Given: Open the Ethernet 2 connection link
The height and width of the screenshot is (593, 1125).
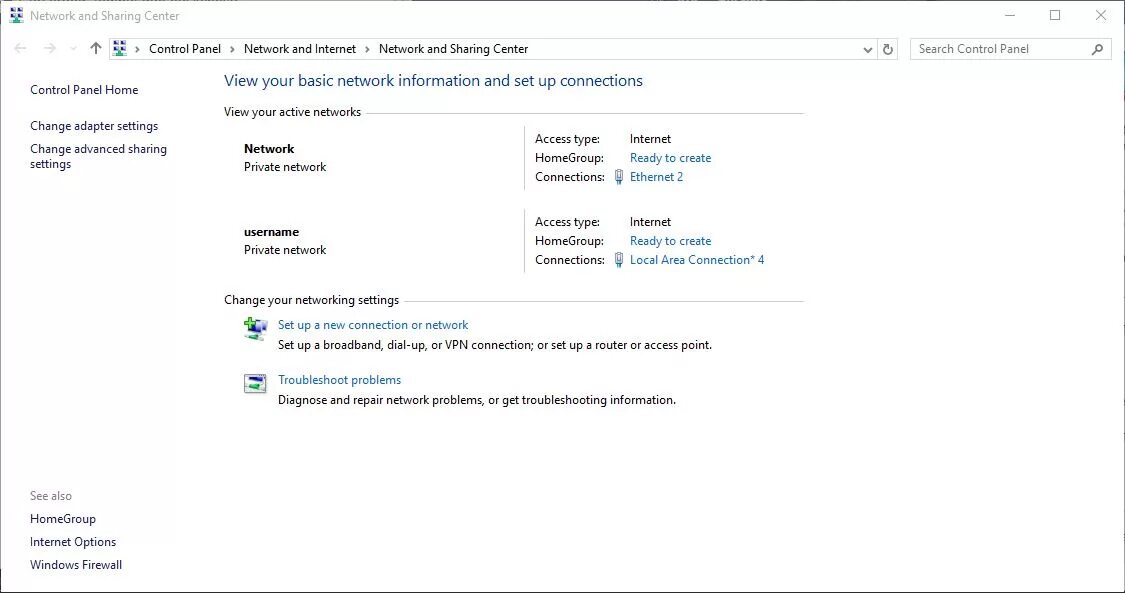Looking at the screenshot, I should pyautogui.click(x=656, y=177).
